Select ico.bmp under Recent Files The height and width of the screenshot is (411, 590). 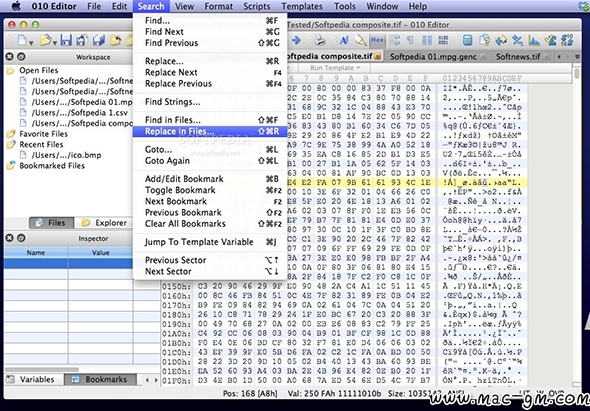point(61,155)
